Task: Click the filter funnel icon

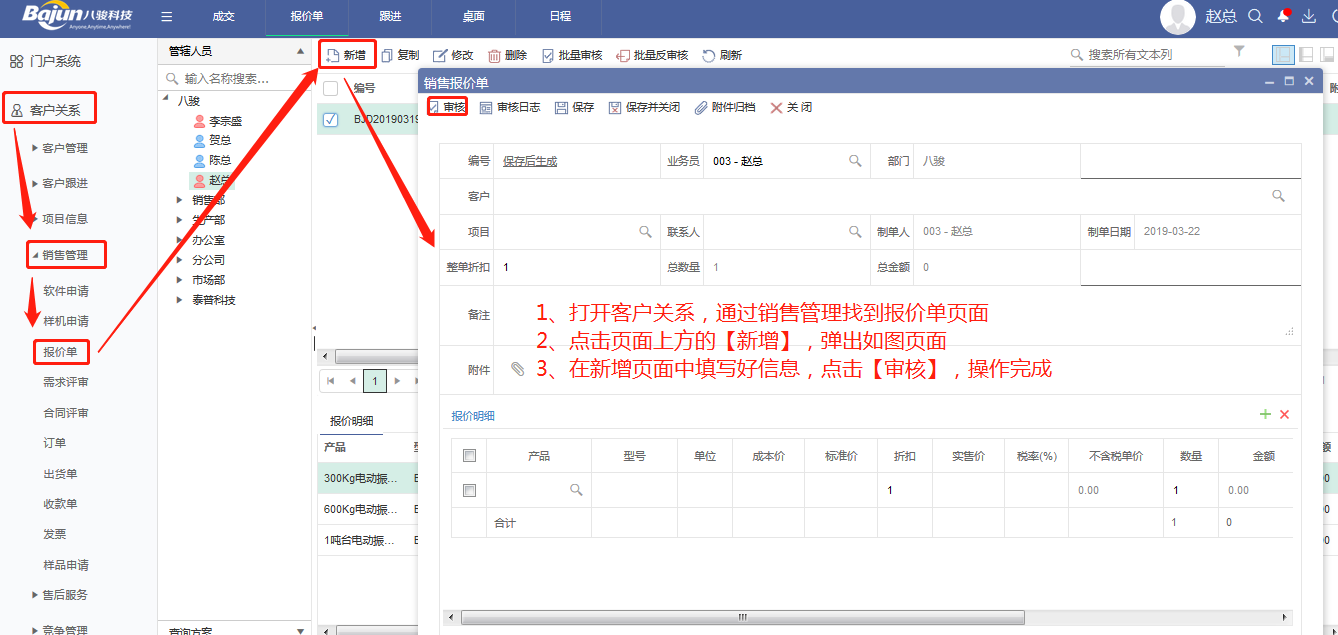Action: point(1239,51)
